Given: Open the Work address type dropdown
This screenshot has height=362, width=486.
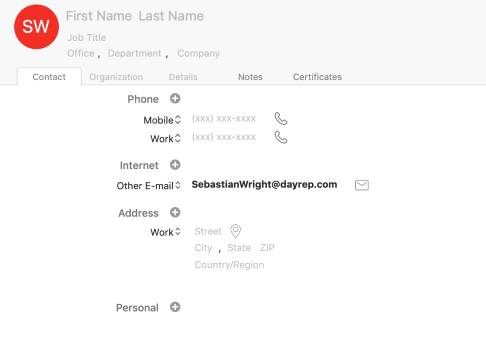Looking at the screenshot, I should click(x=165, y=232).
